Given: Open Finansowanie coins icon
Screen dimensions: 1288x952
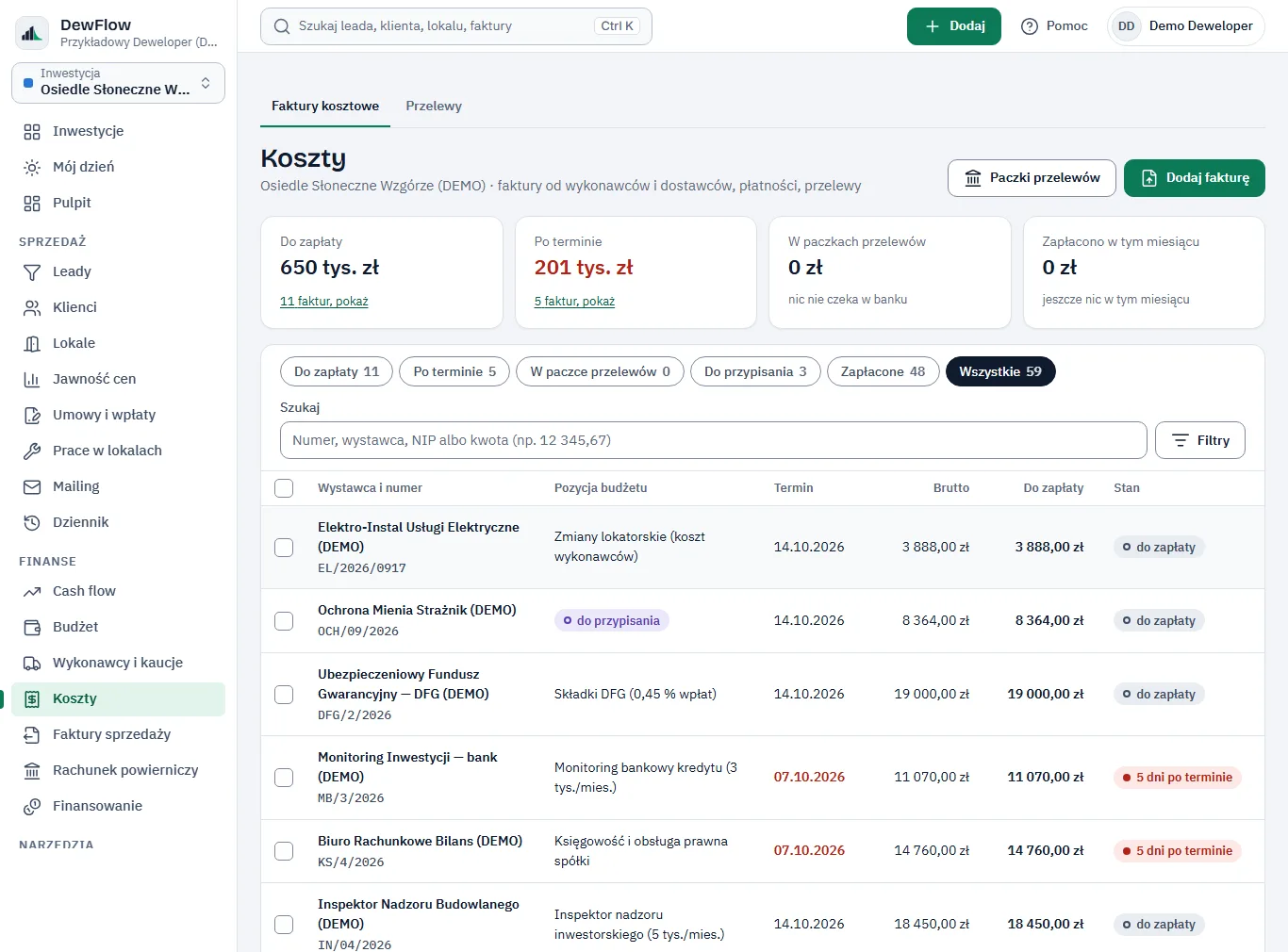Looking at the screenshot, I should pyautogui.click(x=32, y=806).
